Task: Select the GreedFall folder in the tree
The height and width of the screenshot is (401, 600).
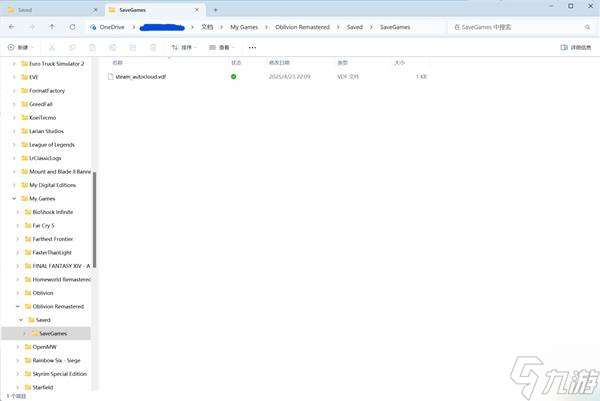Action: click(41, 104)
